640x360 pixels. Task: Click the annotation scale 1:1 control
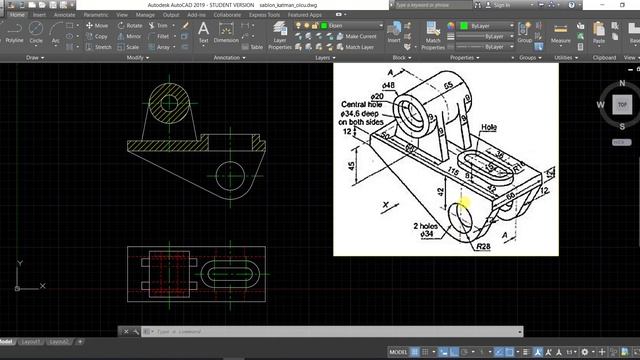tap(570, 352)
